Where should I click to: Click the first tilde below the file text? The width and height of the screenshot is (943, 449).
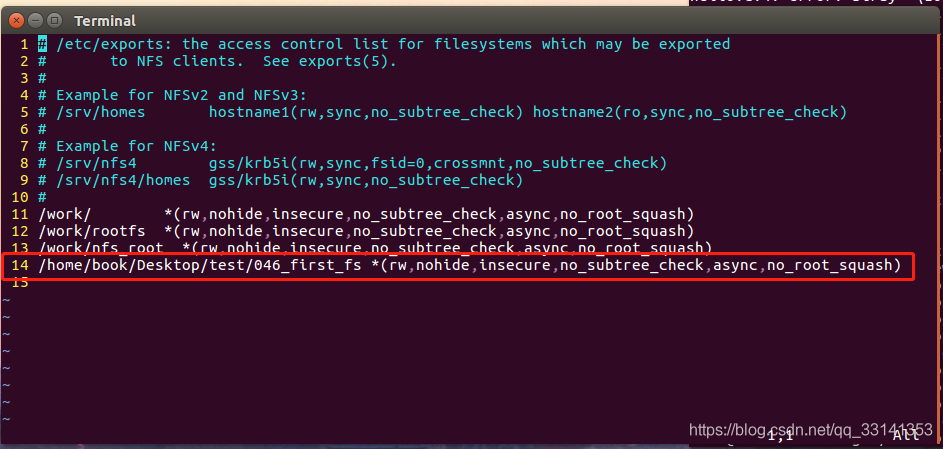tap(6, 299)
